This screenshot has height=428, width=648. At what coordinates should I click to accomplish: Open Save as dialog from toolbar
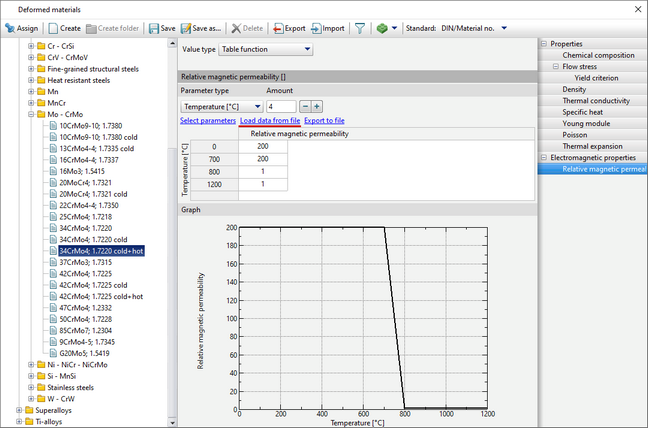click(x=203, y=28)
